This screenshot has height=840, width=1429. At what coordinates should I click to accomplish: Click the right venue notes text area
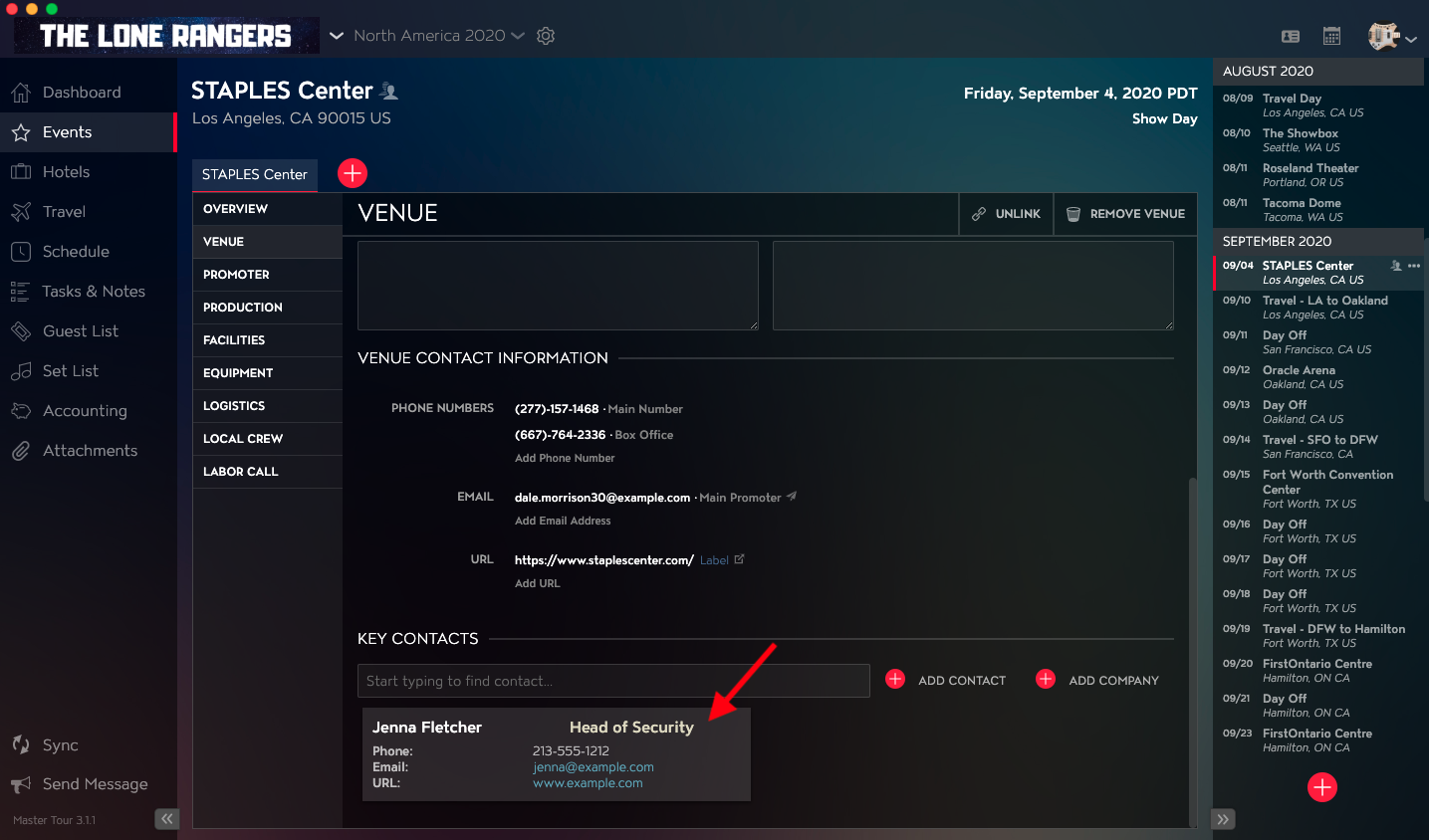(x=973, y=286)
